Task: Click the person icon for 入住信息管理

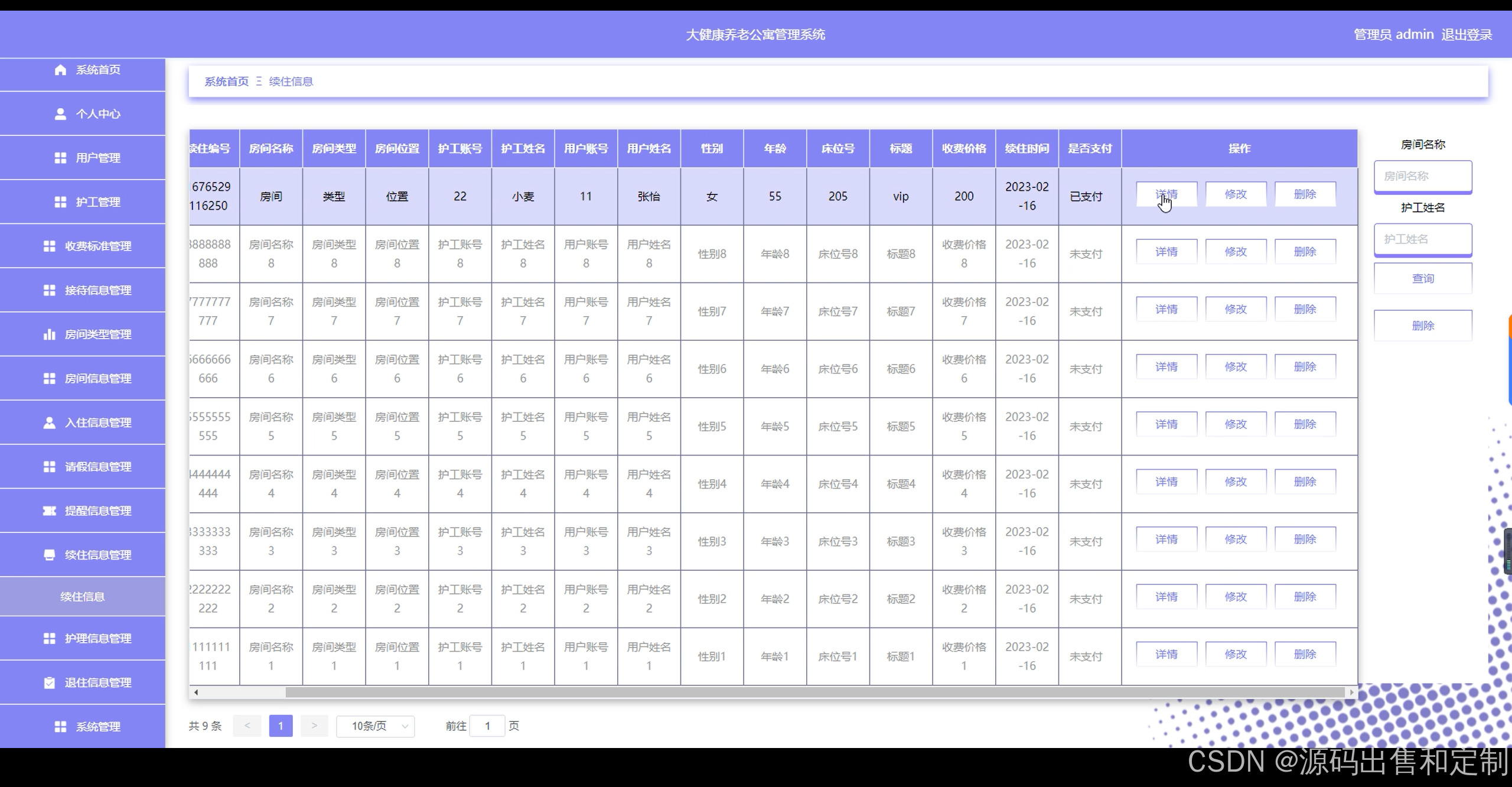Action: pos(50,422)
